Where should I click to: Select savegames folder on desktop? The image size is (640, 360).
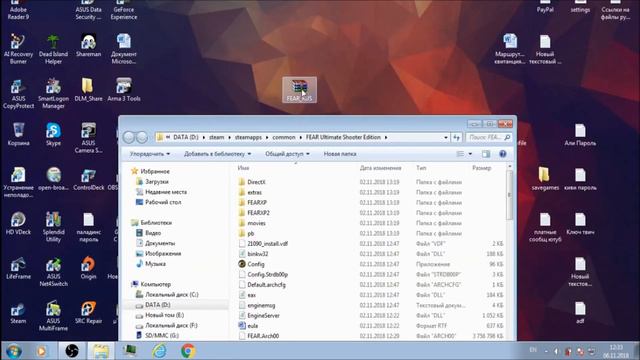click(x=545, y=179)
